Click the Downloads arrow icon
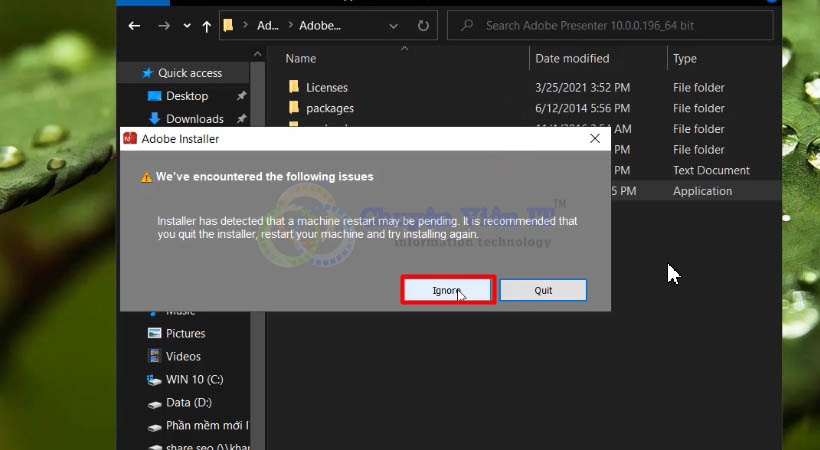The image size is (820, 450). coord(154,118)
